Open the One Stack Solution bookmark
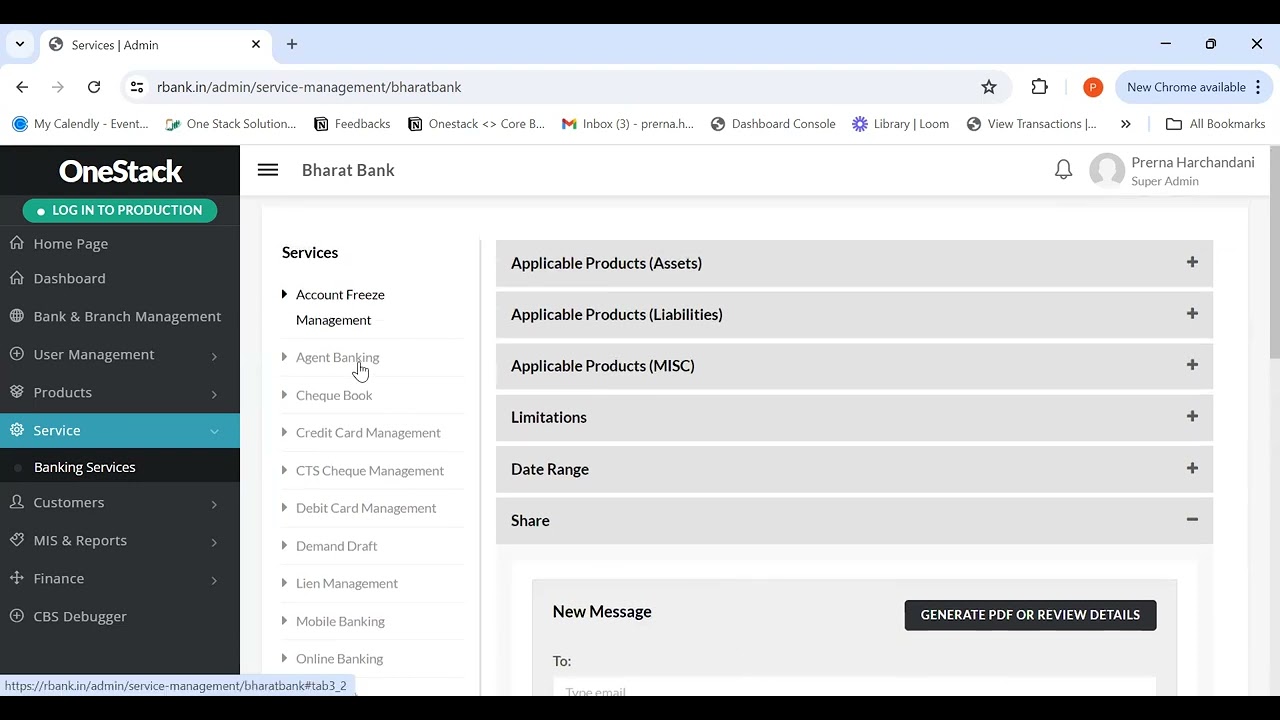The width and height of the screenshot is (1280, 720). pyautogui.click(x=231, y=124)
